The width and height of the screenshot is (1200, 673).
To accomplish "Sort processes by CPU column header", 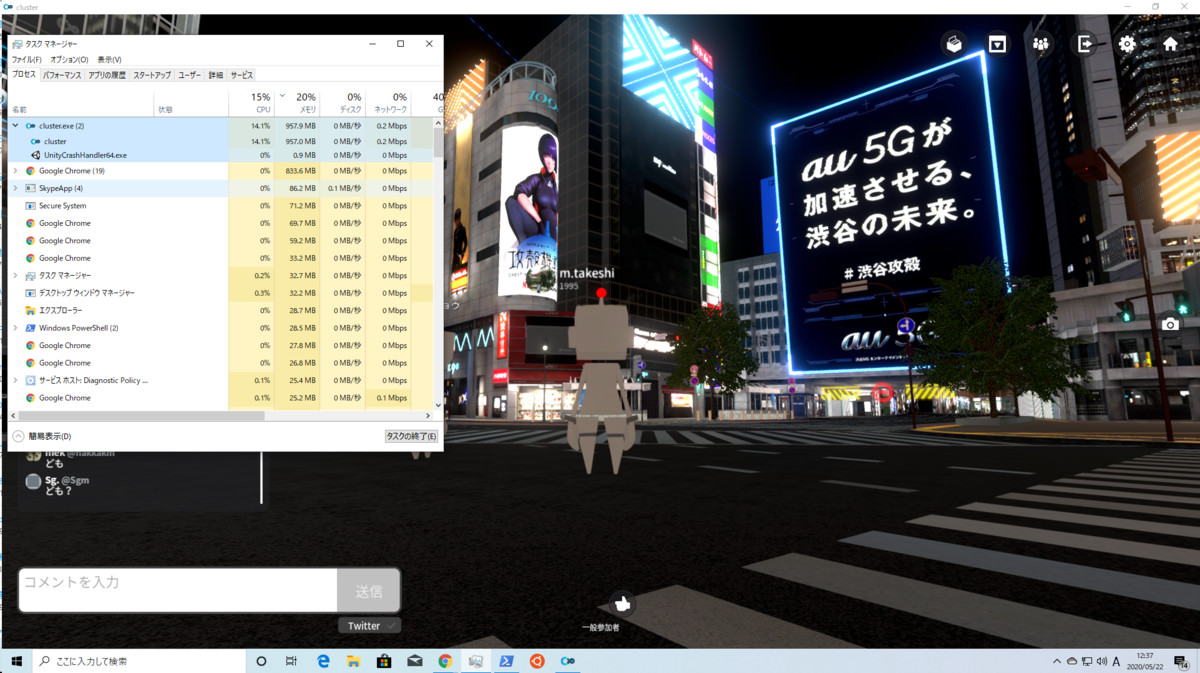I will [x=251, y=103].
